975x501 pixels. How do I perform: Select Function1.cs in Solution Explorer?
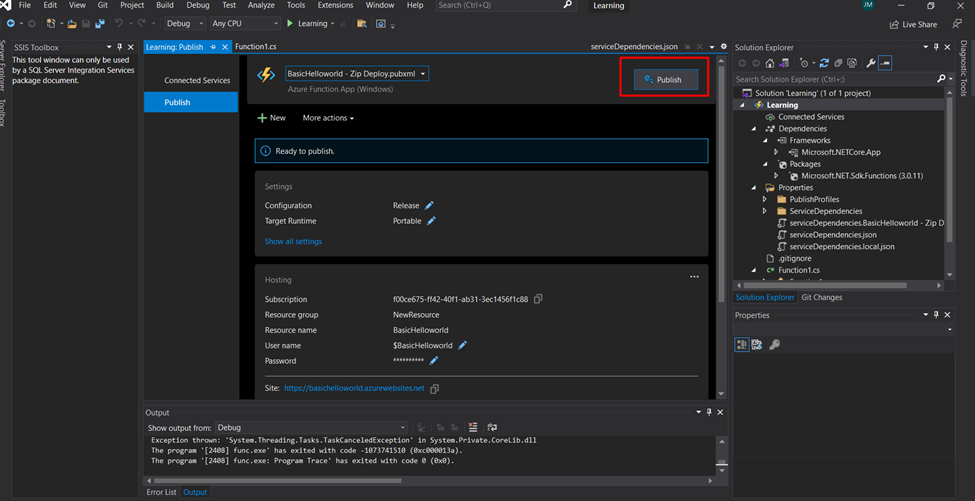(798, 270)
